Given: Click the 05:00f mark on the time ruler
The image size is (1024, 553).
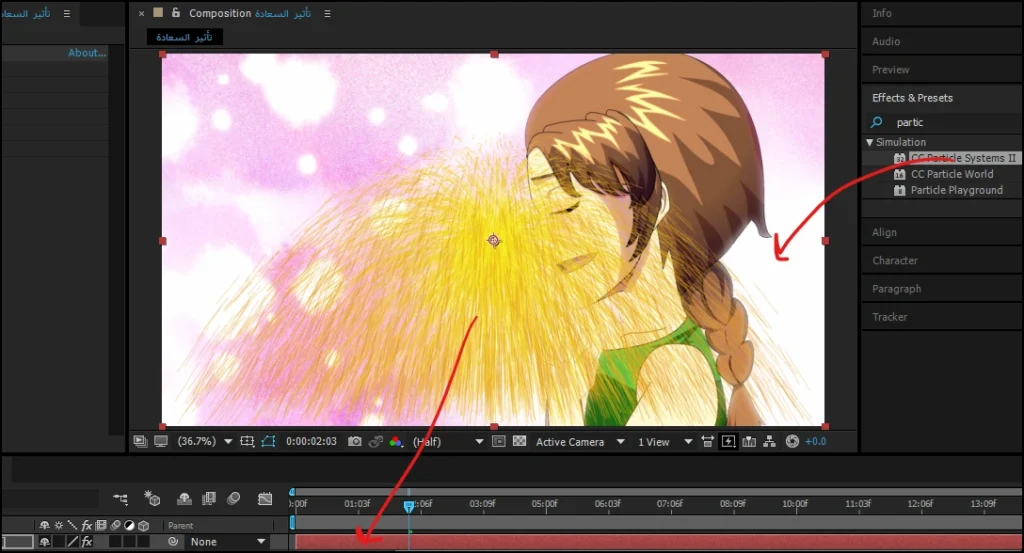Looking at the screenshot, I should pos(545,504).
